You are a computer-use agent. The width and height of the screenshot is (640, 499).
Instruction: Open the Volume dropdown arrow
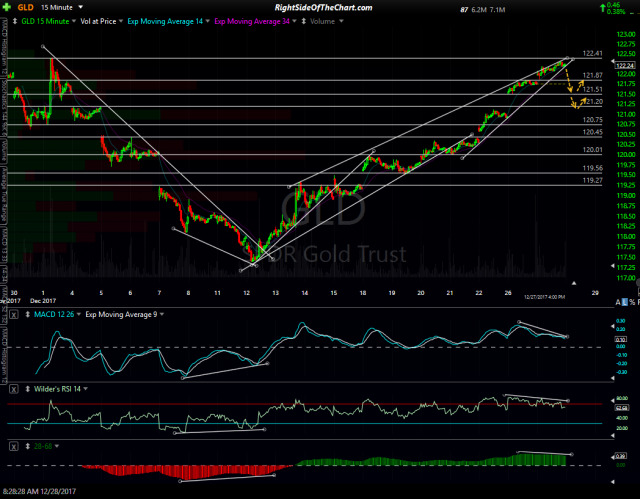[341, 21]
